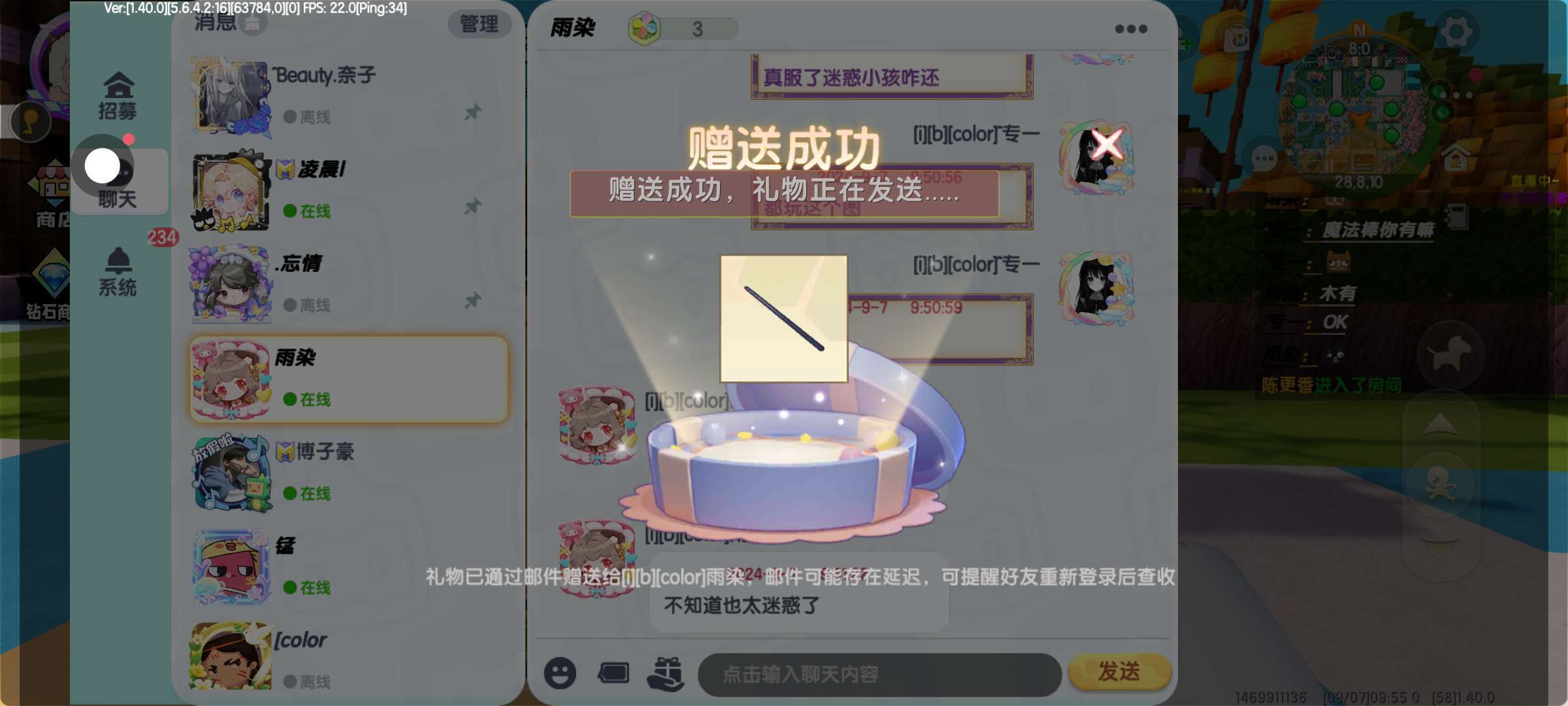Screen dimensions: 1568x706
Task: Select the 猛 friend chat entry
Action: [x=348, y=567]
